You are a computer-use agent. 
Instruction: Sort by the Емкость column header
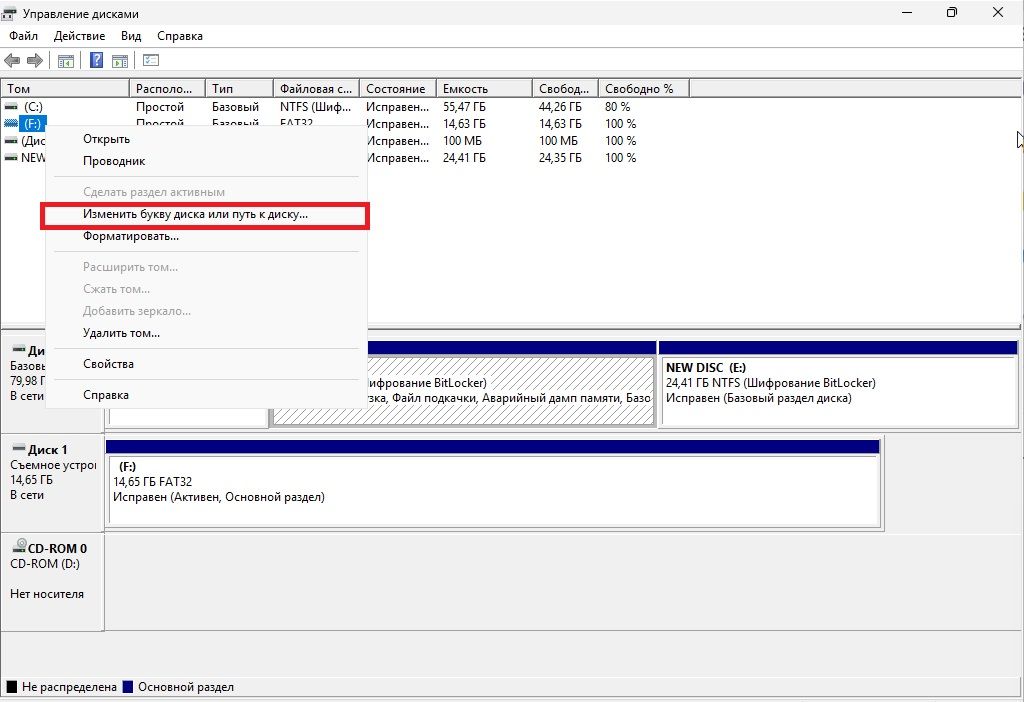[x=484, y=89]
